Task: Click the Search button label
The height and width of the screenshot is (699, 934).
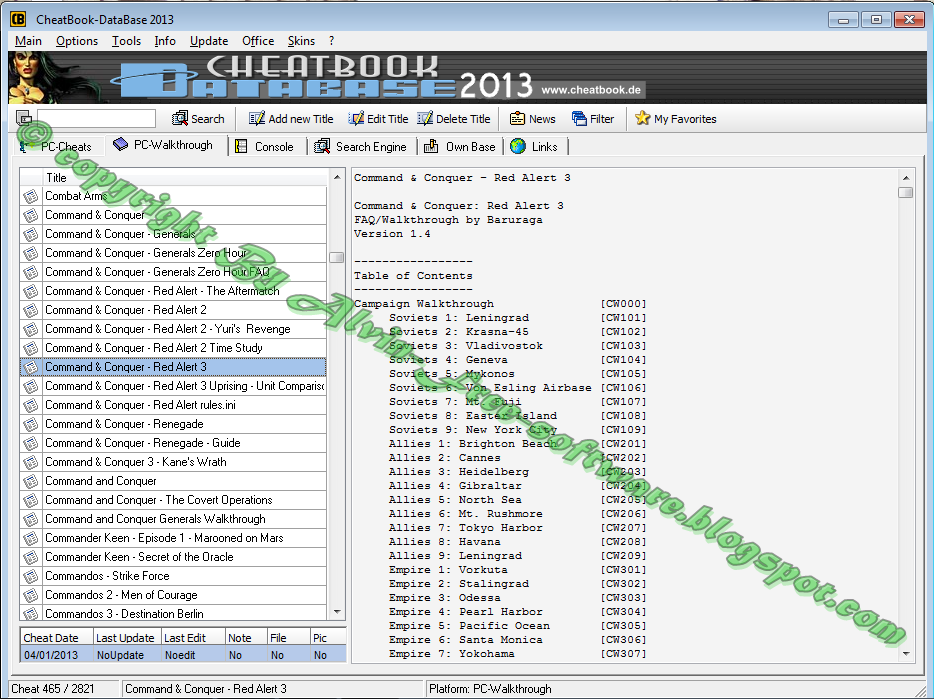Action: tap(208, 119)
